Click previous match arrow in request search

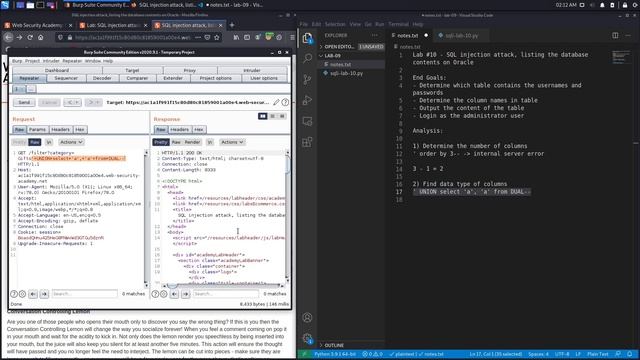(33, 294)
